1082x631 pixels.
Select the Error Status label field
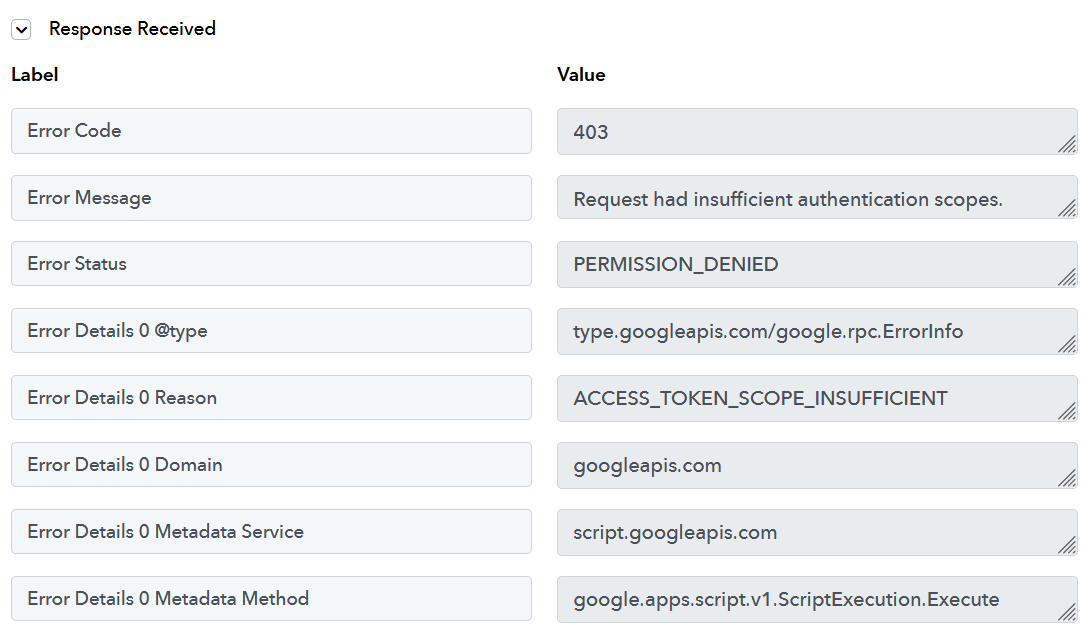(x=271, y=264)
